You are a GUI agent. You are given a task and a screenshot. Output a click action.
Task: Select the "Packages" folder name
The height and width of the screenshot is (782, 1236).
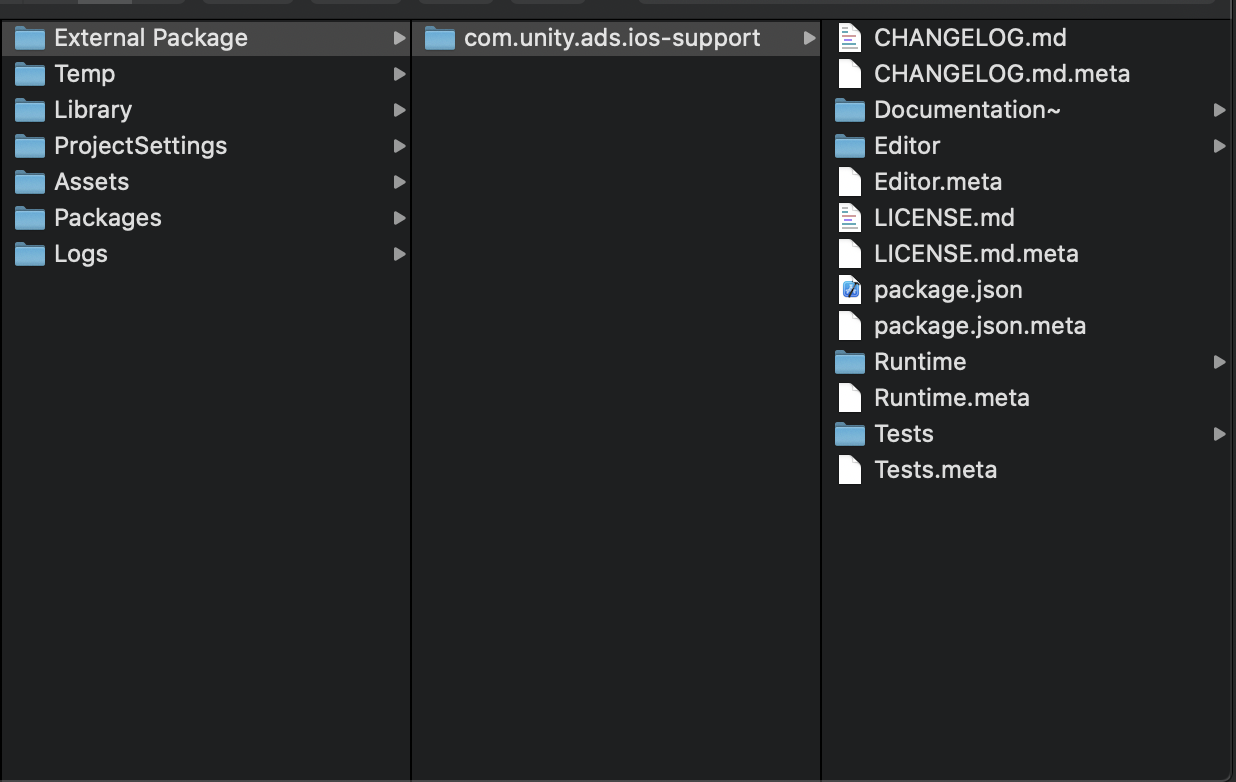(108, 218)
